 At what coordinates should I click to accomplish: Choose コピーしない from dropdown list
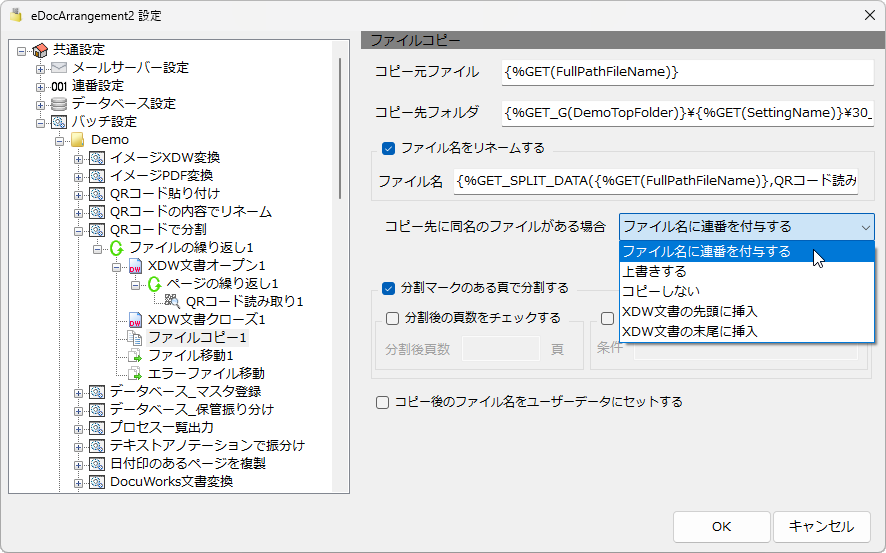pyautogui.click(x=746, y=291)
